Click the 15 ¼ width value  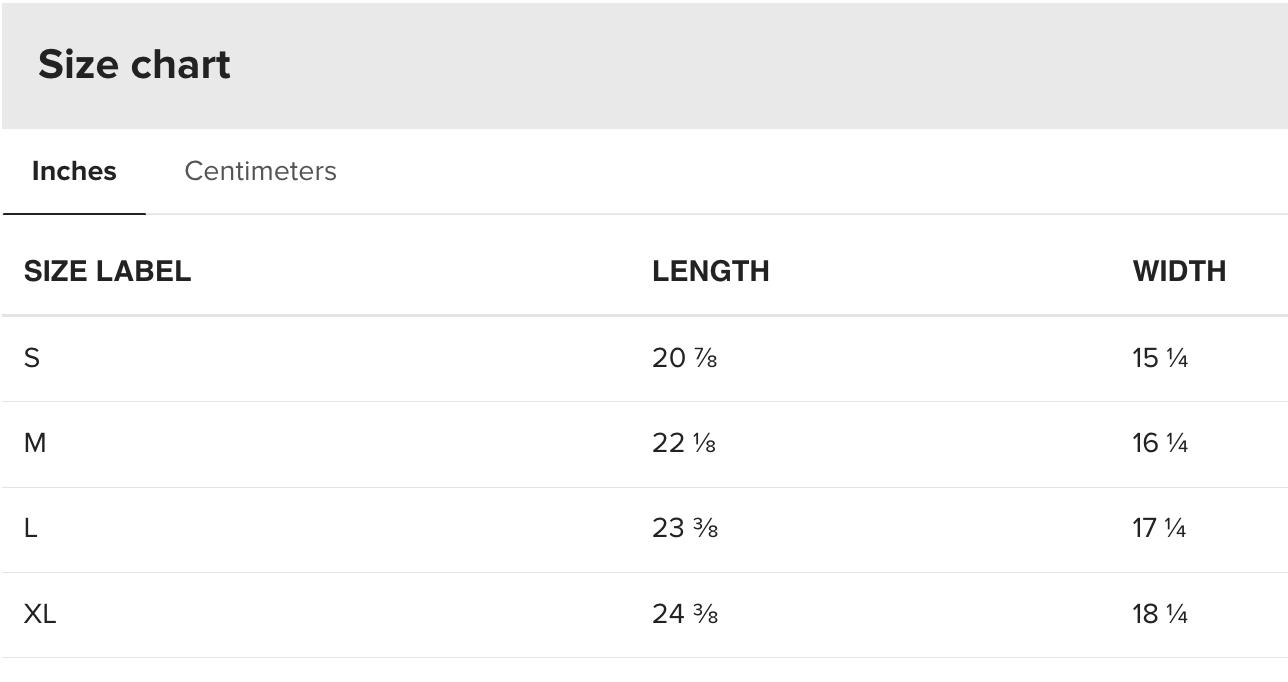[1160, 358]
